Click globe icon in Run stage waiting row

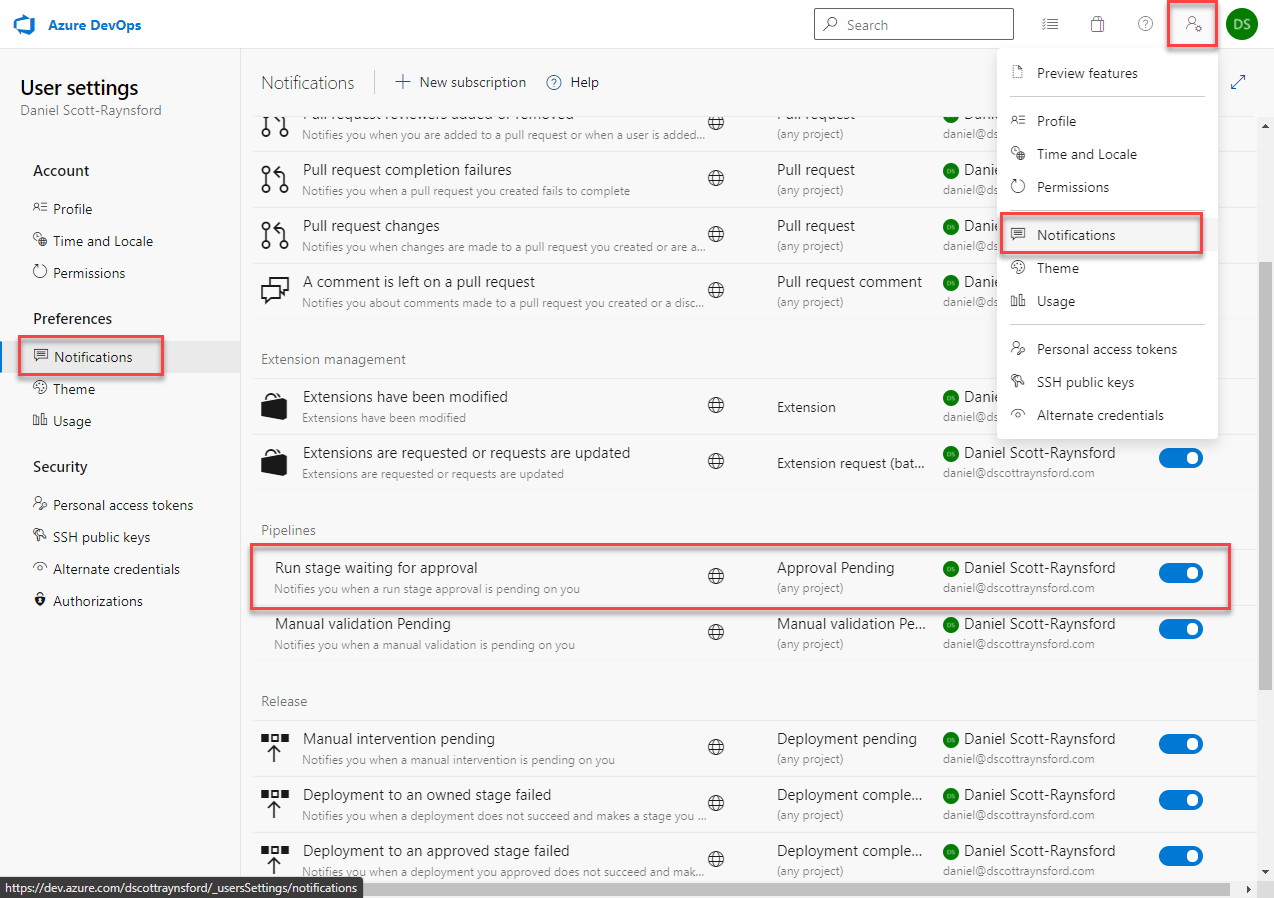tap(716, 576)
